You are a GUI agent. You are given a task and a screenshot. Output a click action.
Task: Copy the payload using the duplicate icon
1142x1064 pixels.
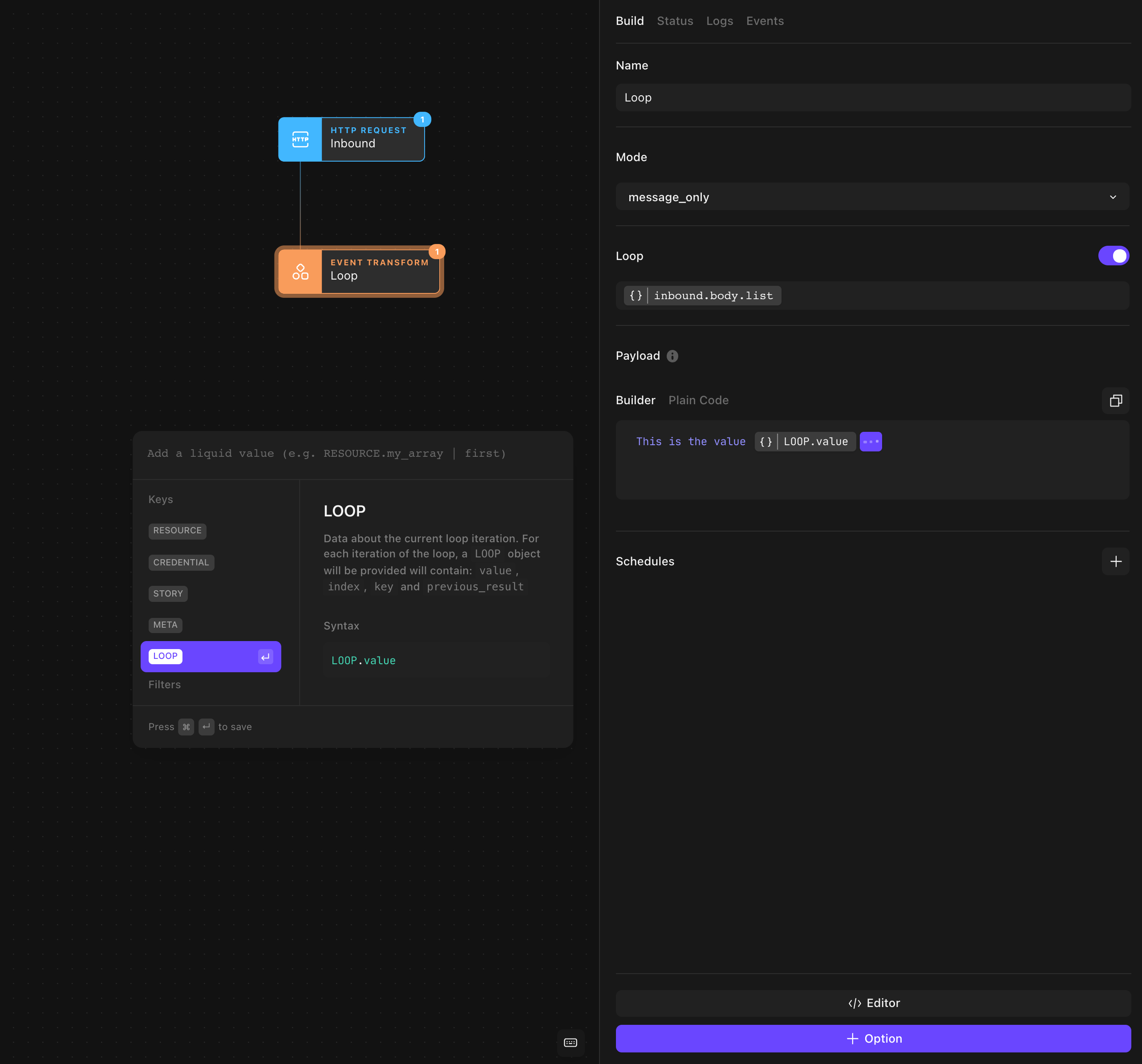[1115, 400]
